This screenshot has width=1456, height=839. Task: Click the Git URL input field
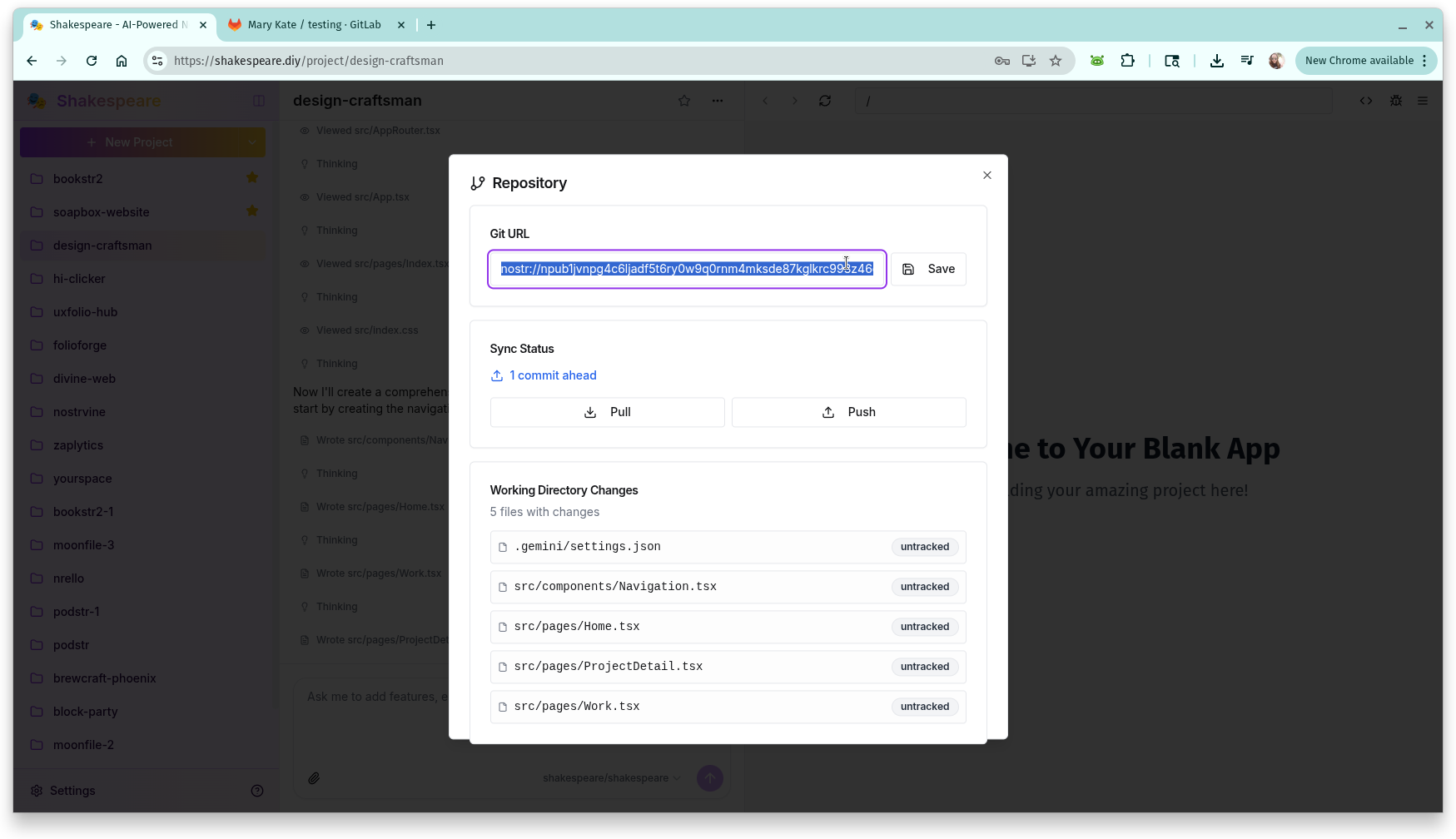[686, 269]
